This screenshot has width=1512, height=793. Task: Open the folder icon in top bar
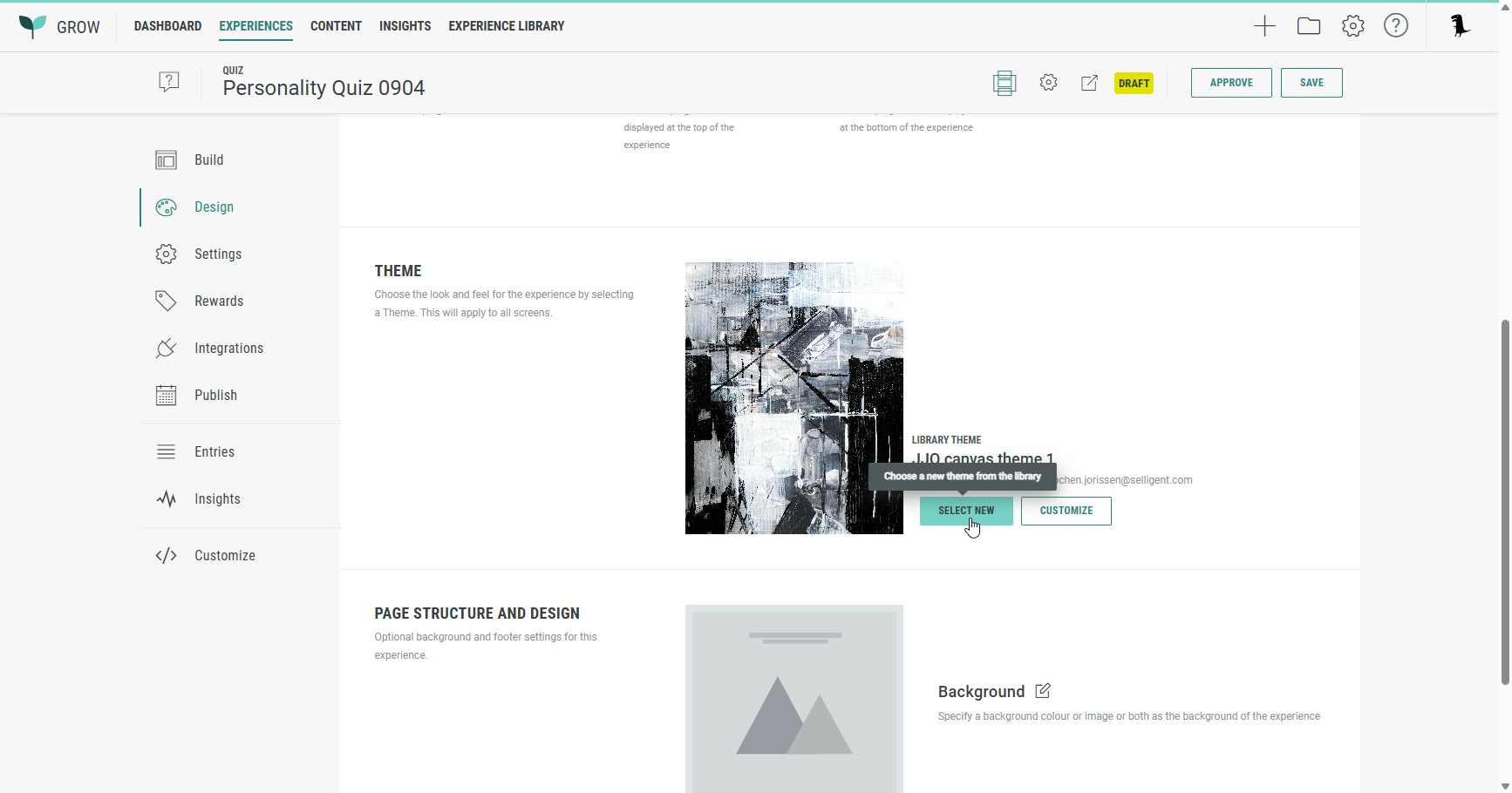[x=1309, y=26]
